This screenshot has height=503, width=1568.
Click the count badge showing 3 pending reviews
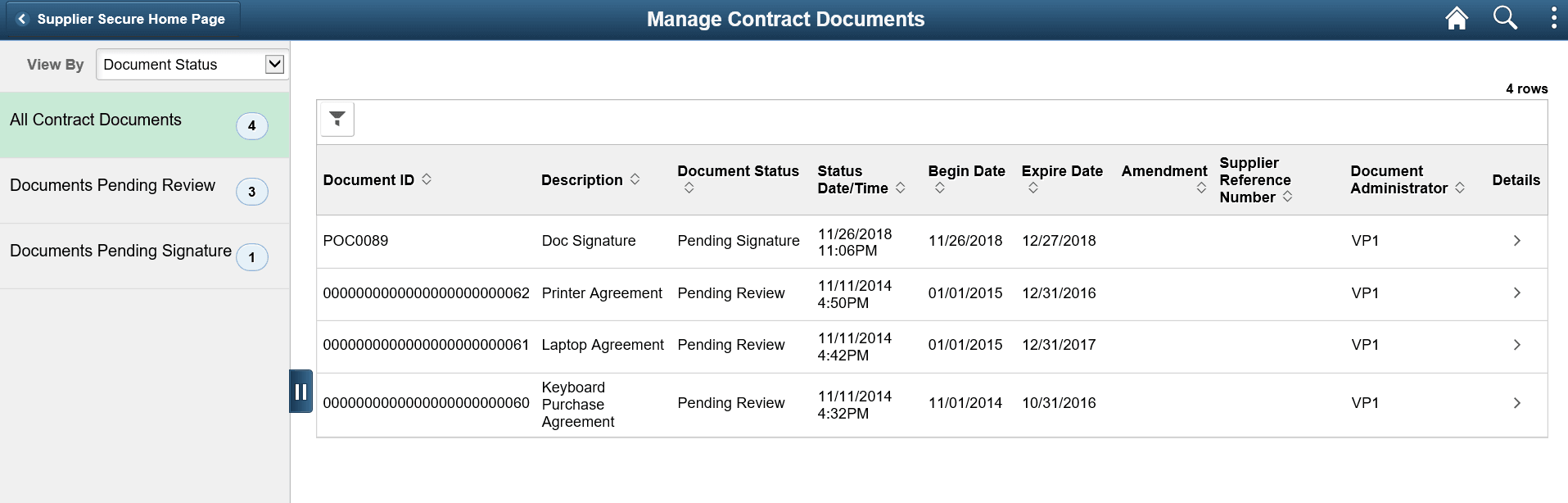coord(251,191)
